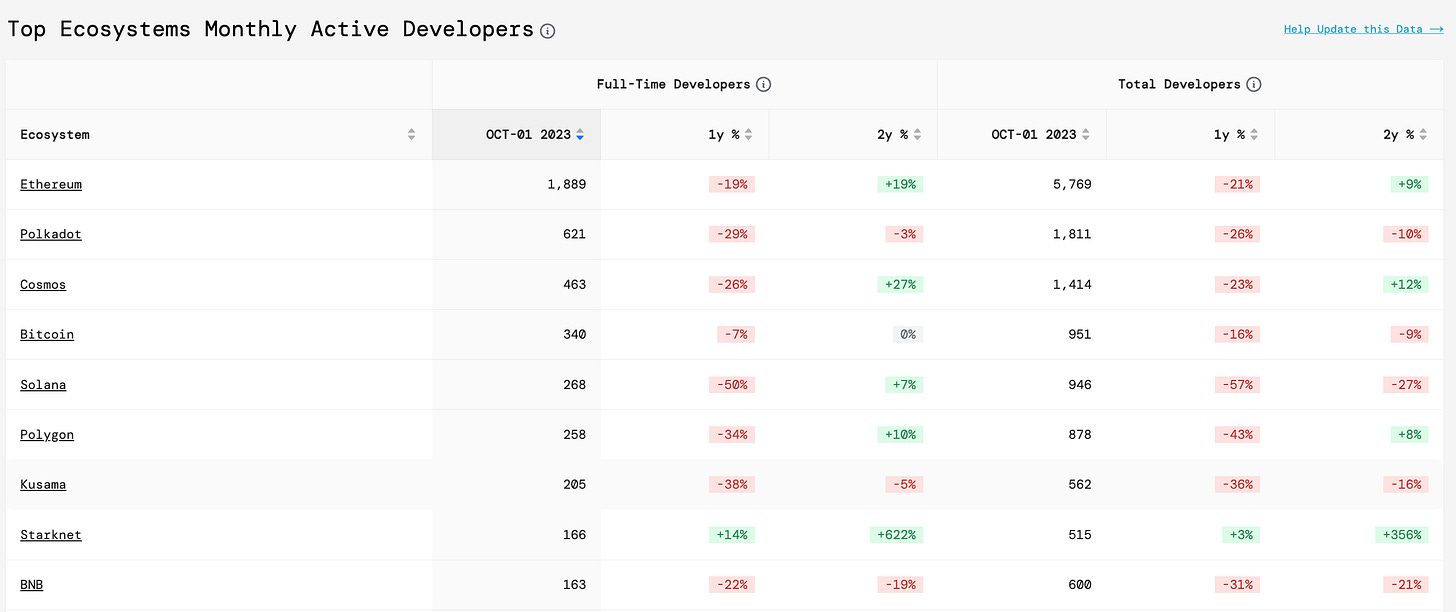Open the Starknet ecosystem link
Screen dimensions: 1456x612
(51, 535)
